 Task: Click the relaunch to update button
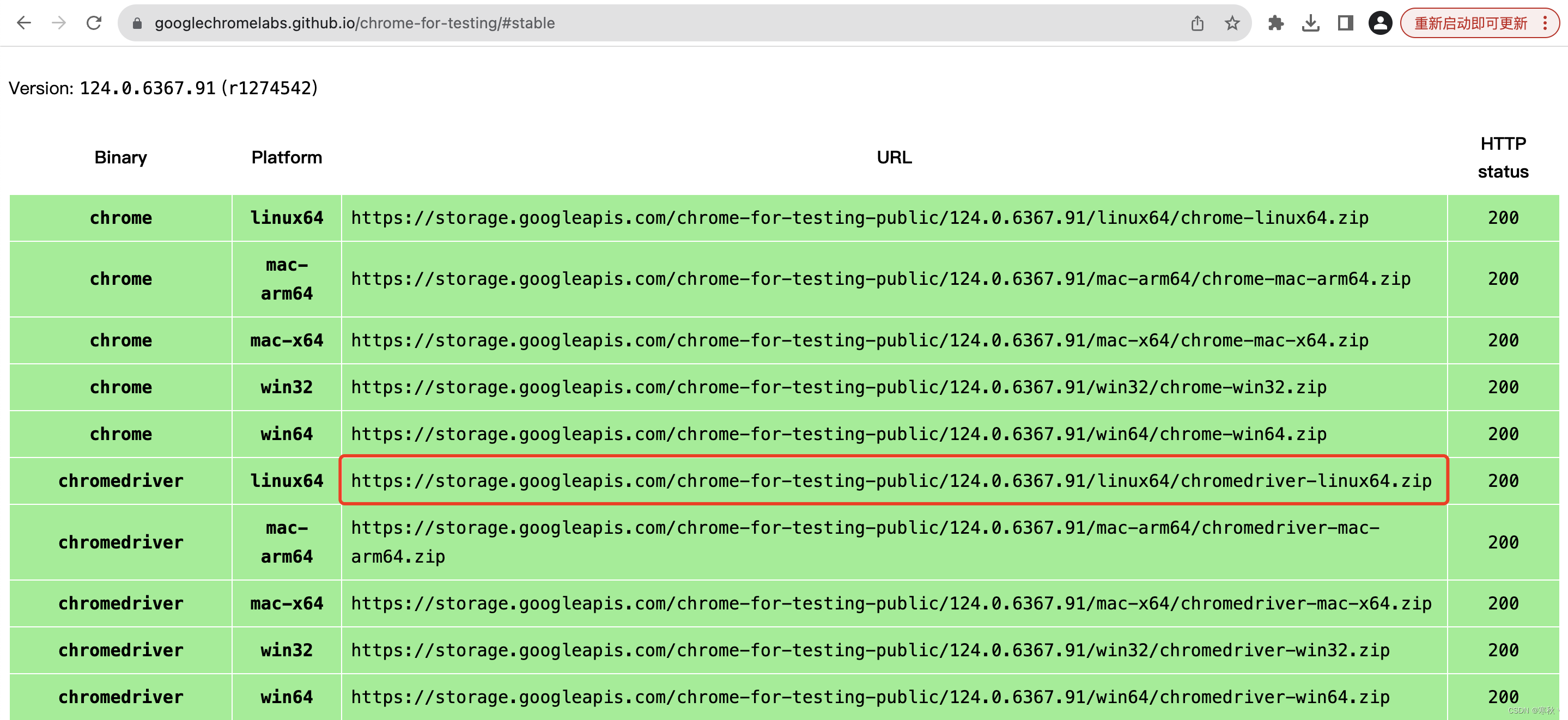coord(1470,23)
